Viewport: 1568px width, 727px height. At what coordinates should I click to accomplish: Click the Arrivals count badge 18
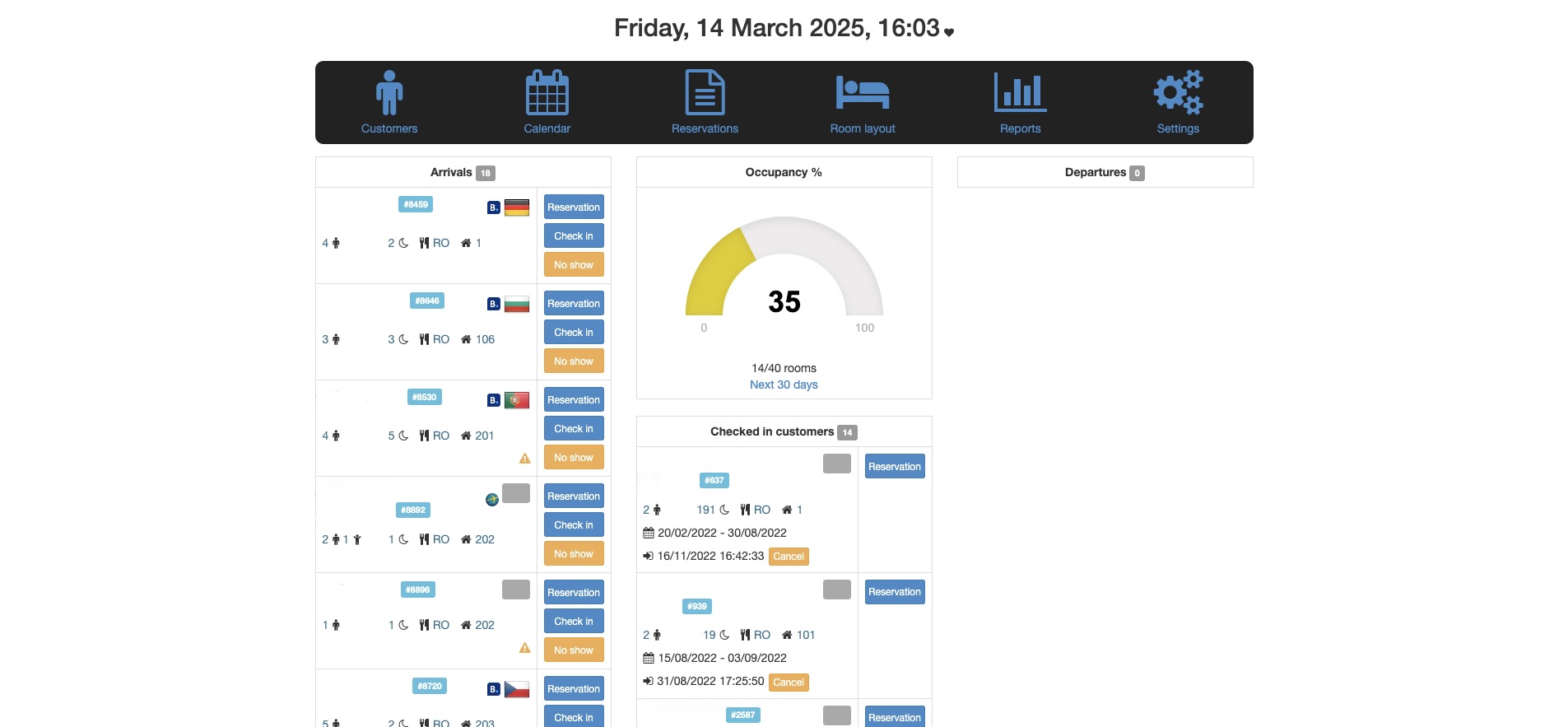[x=486, y=173]
